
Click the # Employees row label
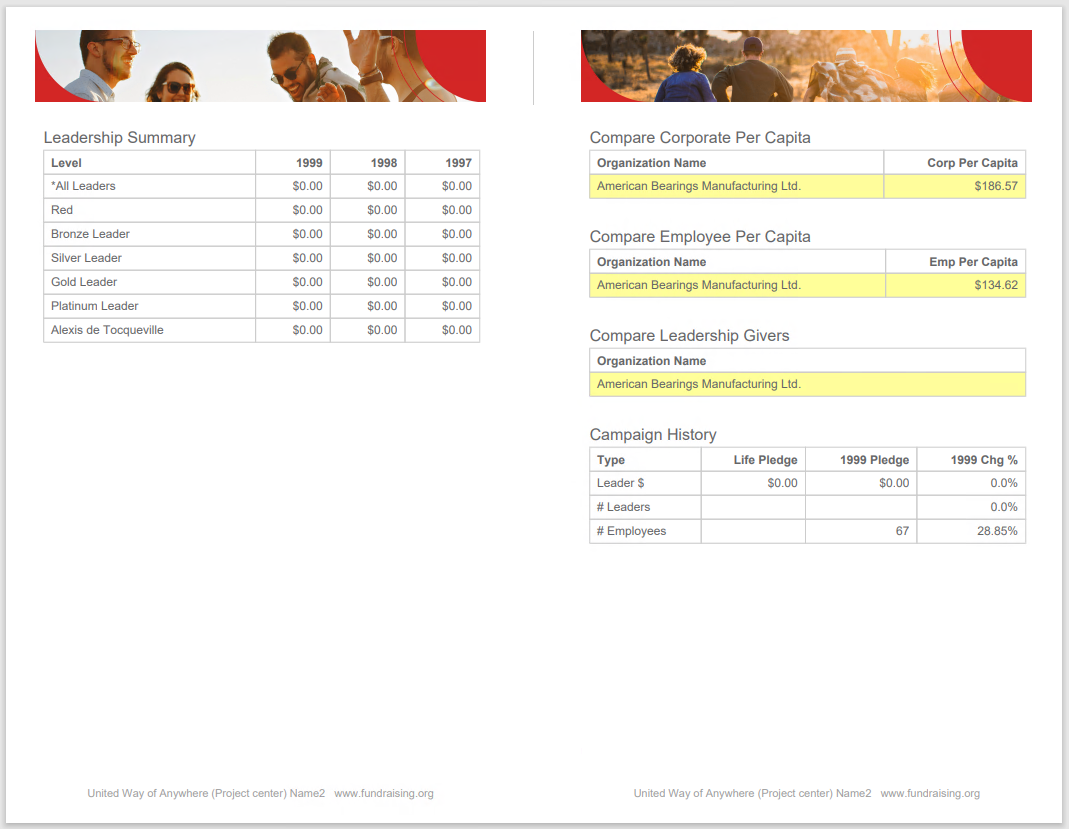click(631, 531)
